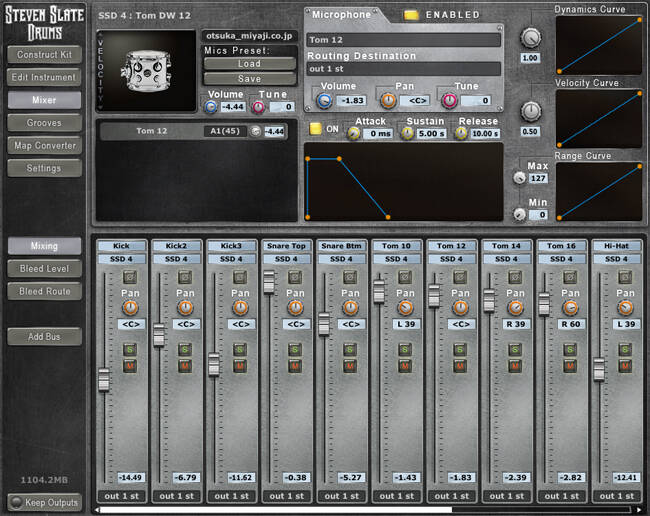The image size is (650, 516).
Task: Open the Routing Destination out 1 st dropdown
Action: point(403,69)
